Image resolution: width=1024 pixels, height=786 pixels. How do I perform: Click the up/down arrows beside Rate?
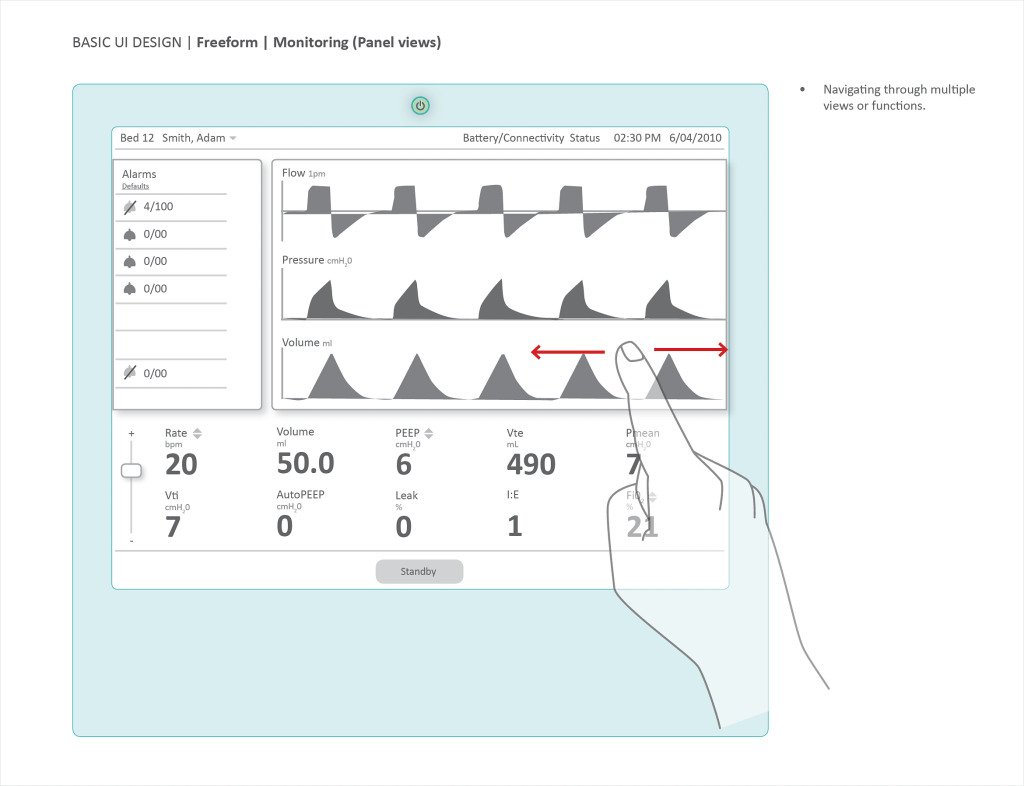pyautogui.click(x=197, y=433)
